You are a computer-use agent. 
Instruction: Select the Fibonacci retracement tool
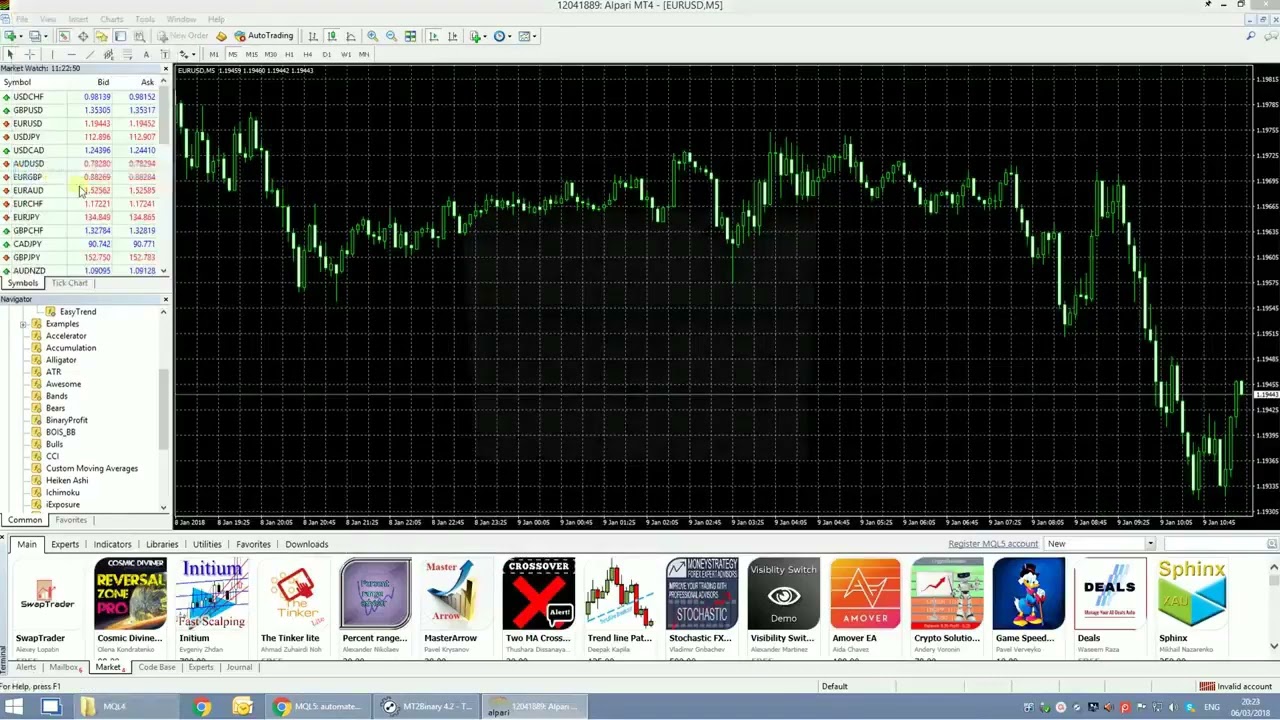click(127, 54)
